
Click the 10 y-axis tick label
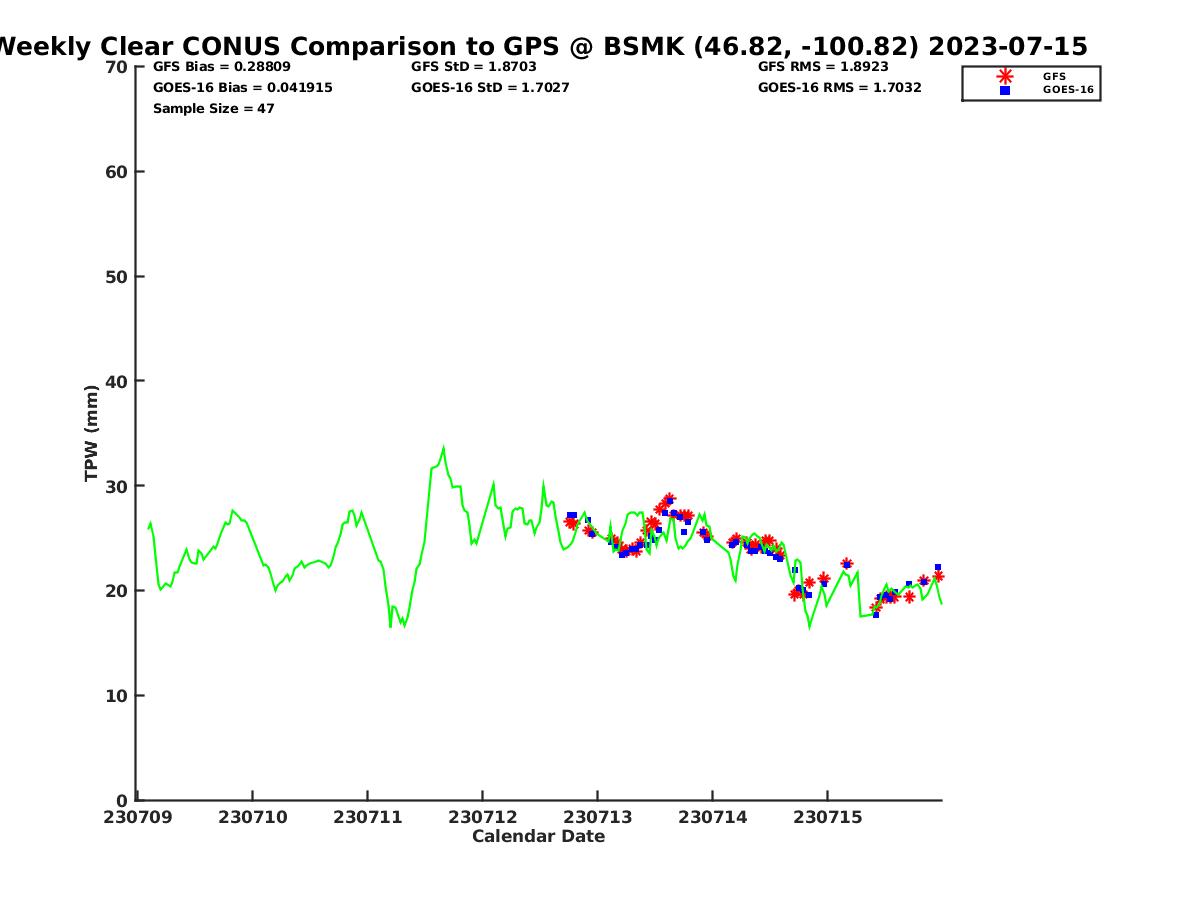pyautogui.click(x=117, y=696)
